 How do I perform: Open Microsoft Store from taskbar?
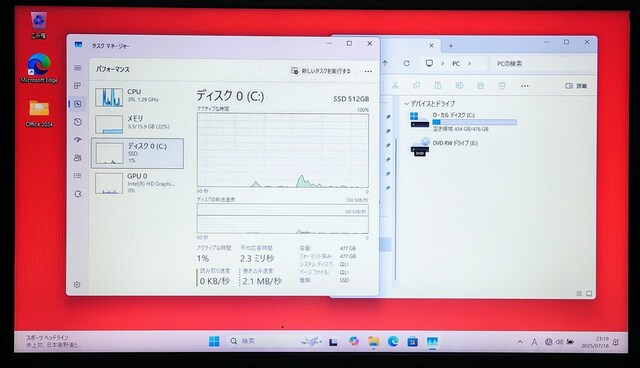click(413, 341)
